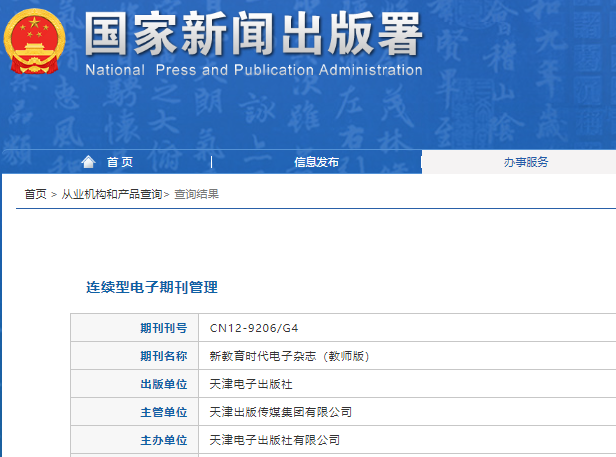Select the 期刊刊号 label cell
This screenshot has height=457, width=616.
pos(134,328)
